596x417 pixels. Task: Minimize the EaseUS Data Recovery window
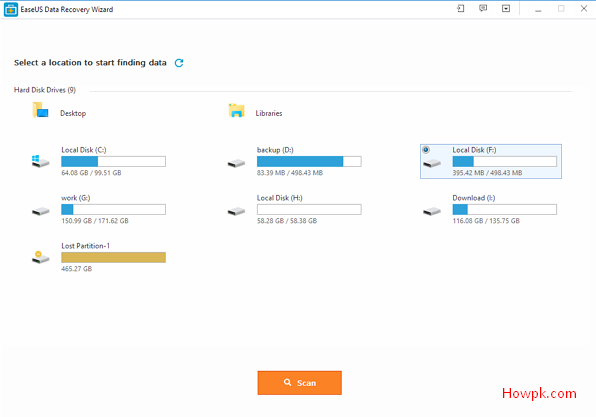[x=538, y=9]
